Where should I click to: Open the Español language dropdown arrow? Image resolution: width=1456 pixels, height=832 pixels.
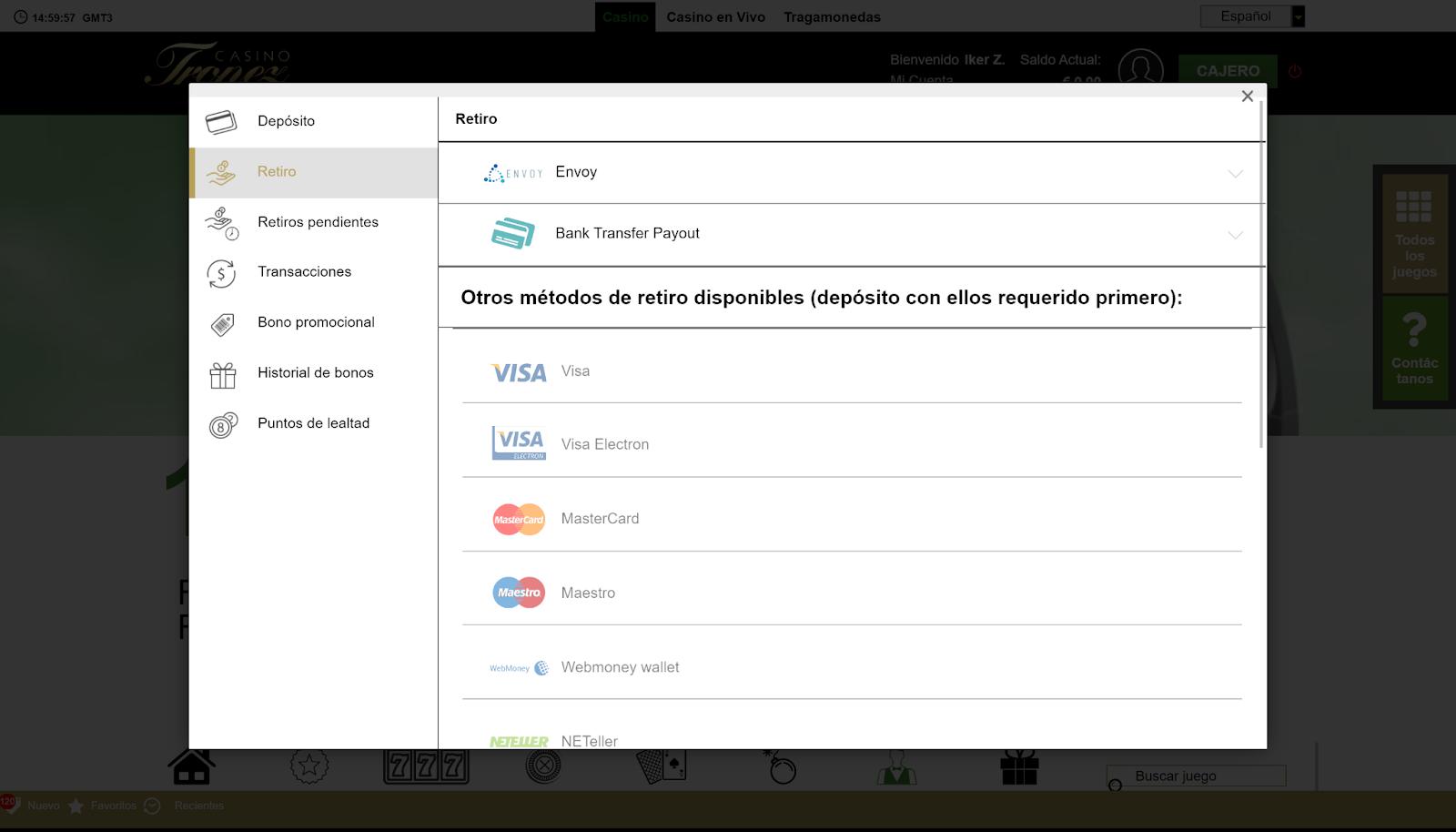click(1299, 16)
